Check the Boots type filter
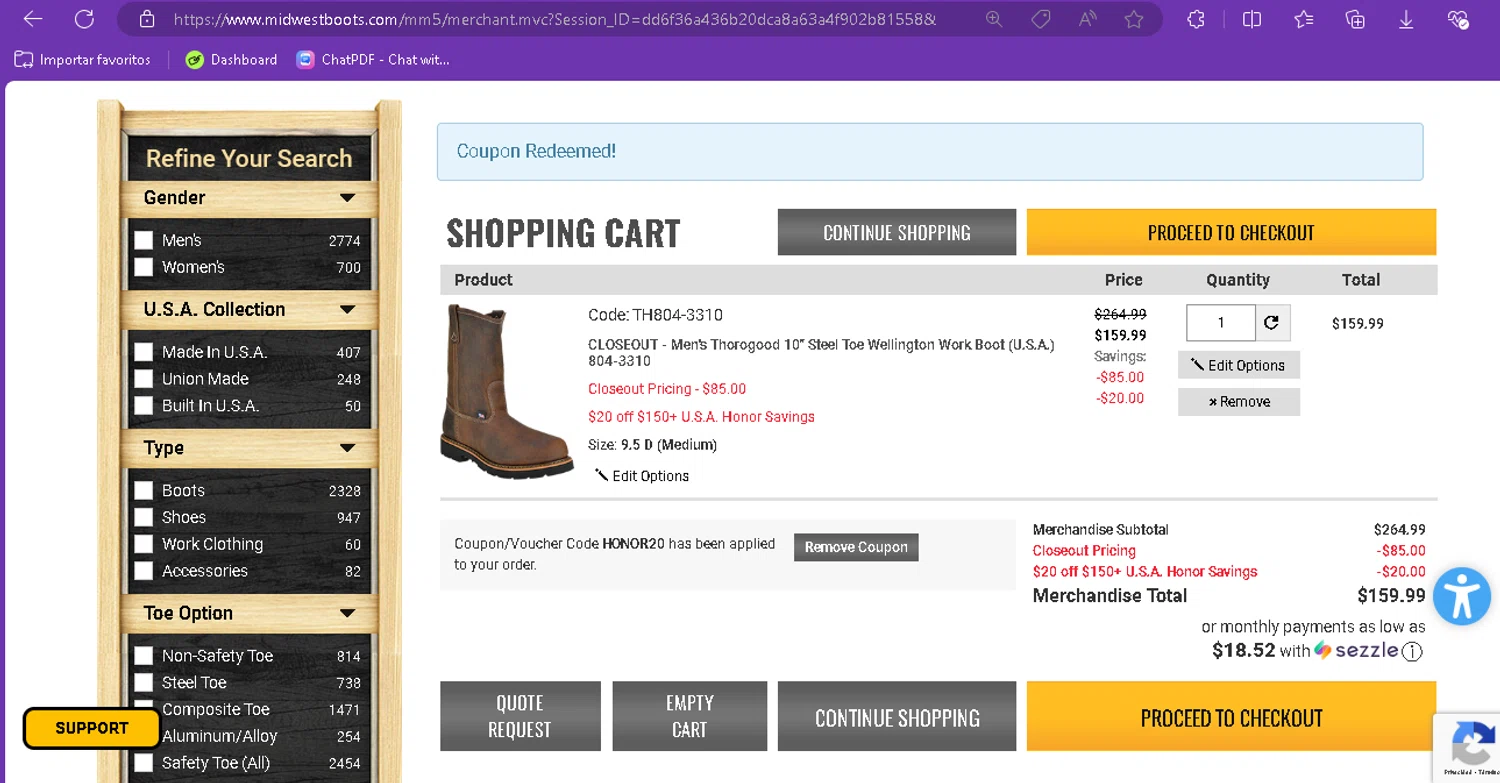Viewport: 1500px width, 783px height. point(144,490)
